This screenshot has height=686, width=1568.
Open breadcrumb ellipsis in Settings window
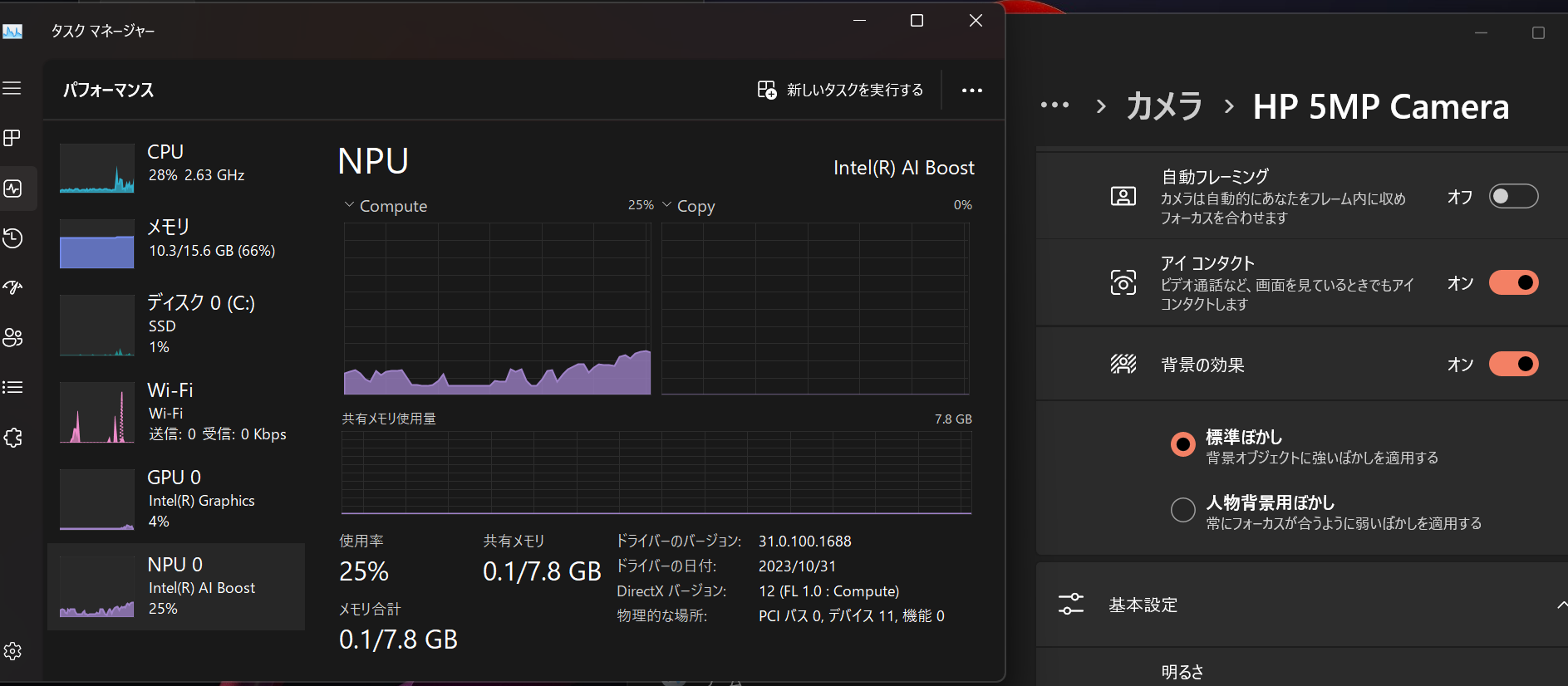(x=1054, y=105)
